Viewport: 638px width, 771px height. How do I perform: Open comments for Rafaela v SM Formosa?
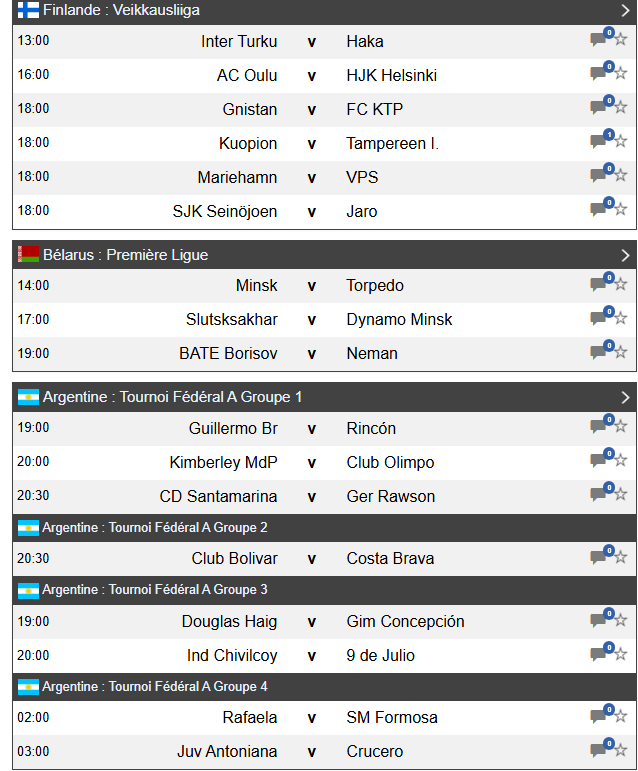click(x=599, y=718)
